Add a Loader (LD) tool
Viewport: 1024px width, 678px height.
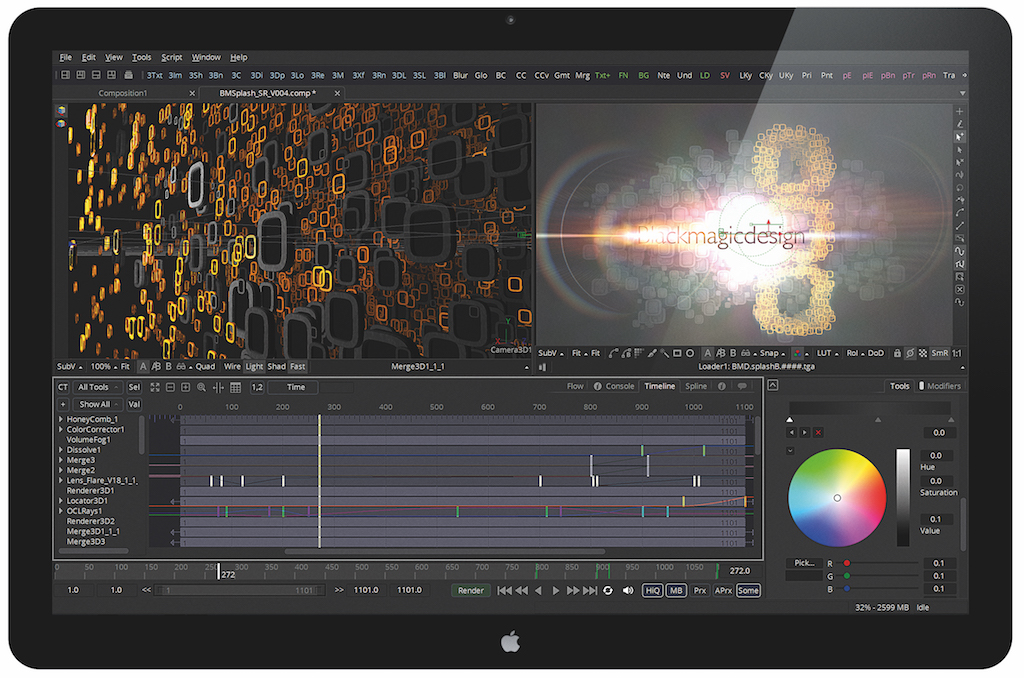pos(705,75)
